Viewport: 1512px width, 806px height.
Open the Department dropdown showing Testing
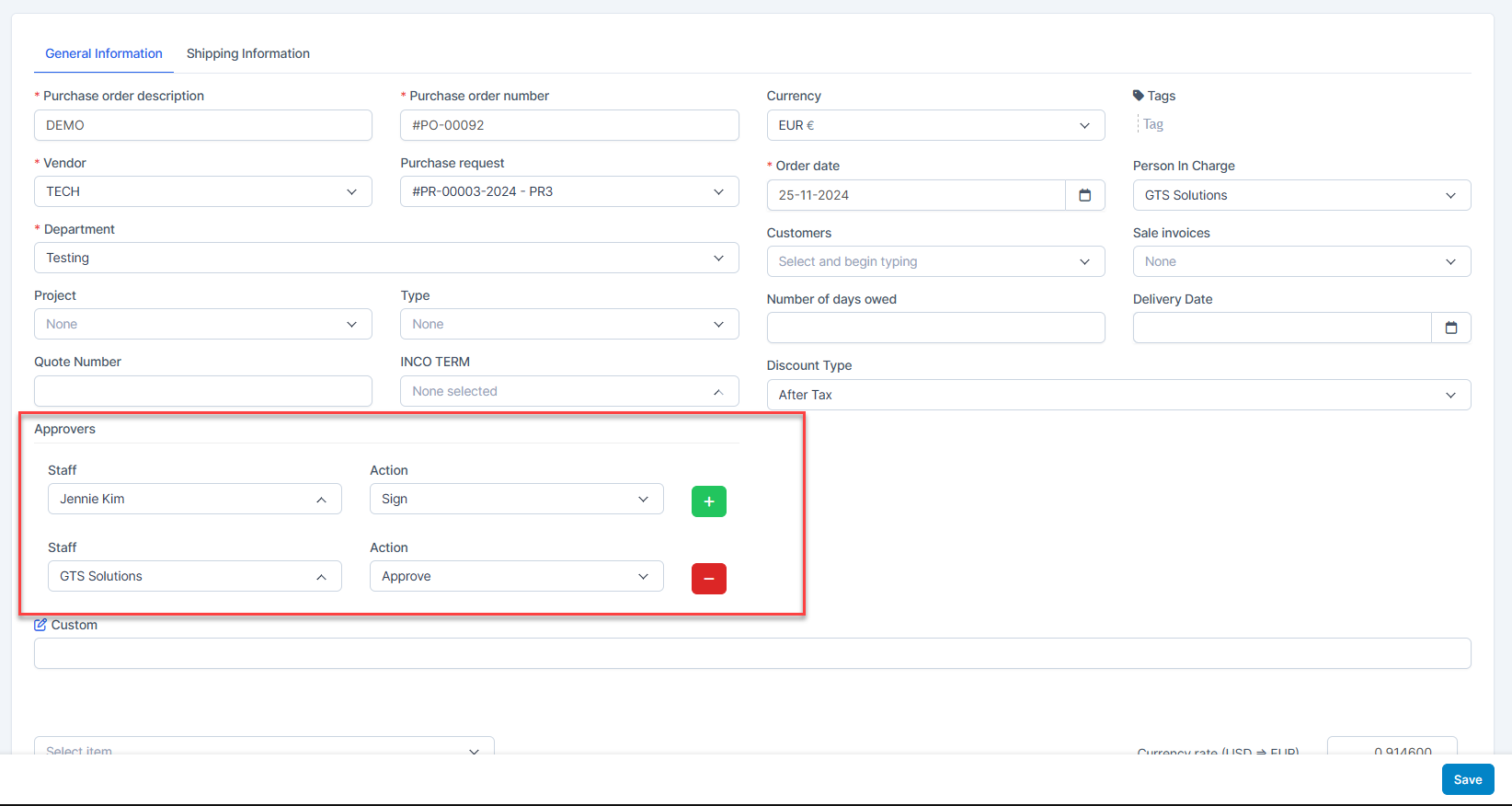coord(385,258)
